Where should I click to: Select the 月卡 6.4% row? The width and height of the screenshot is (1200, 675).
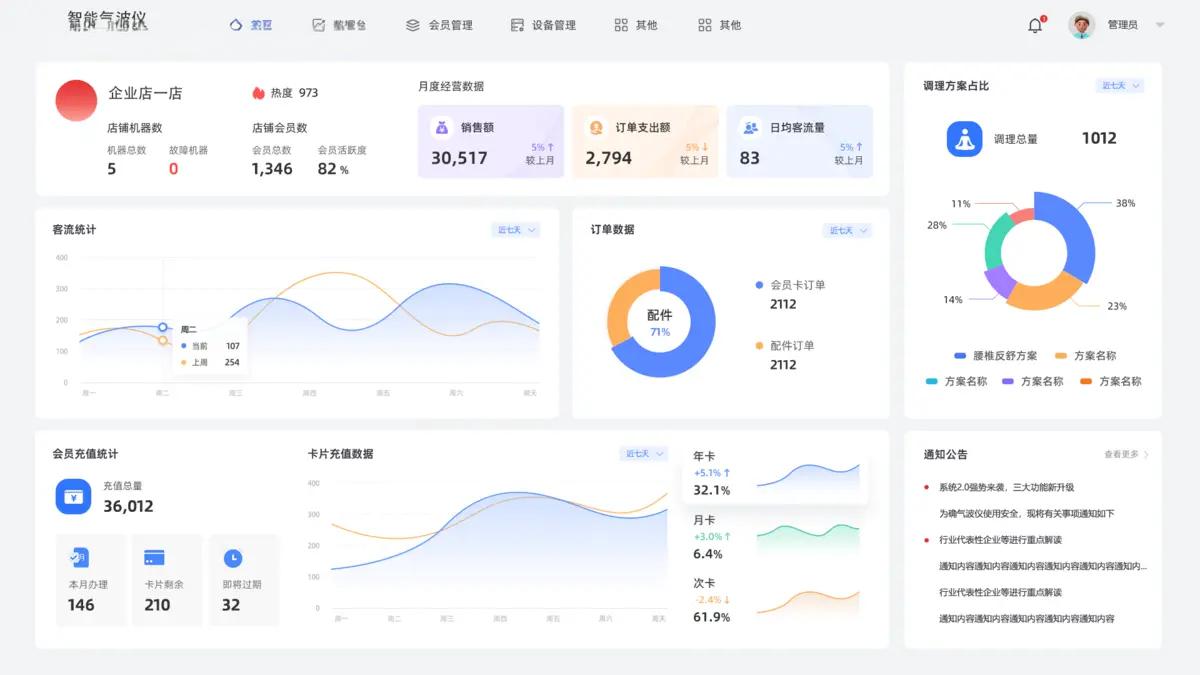click(775, 537)
